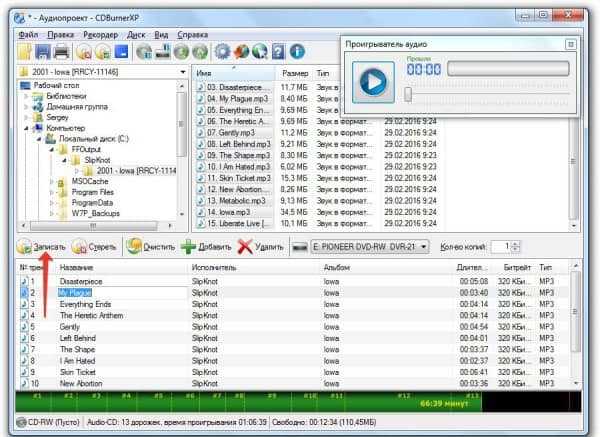
Task: Open settings with the gear toolbar icon
Action: tap(222, 51)
